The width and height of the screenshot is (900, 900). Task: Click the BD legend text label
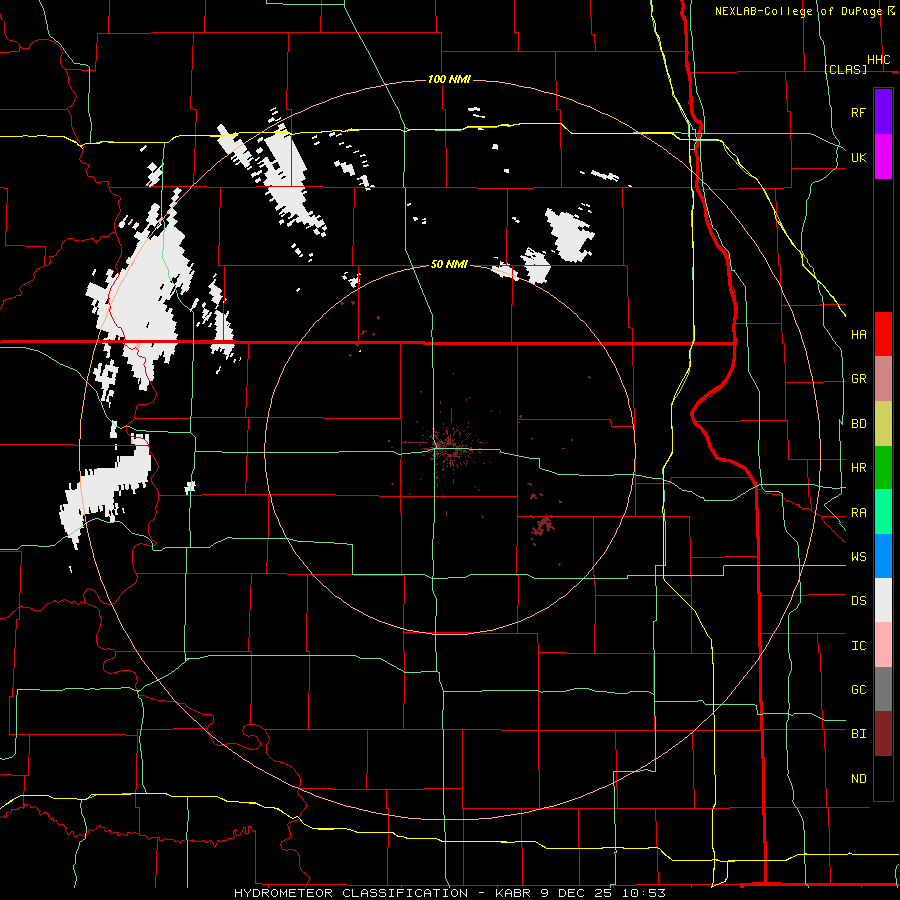pyautogui.click(x=858, y=424)
